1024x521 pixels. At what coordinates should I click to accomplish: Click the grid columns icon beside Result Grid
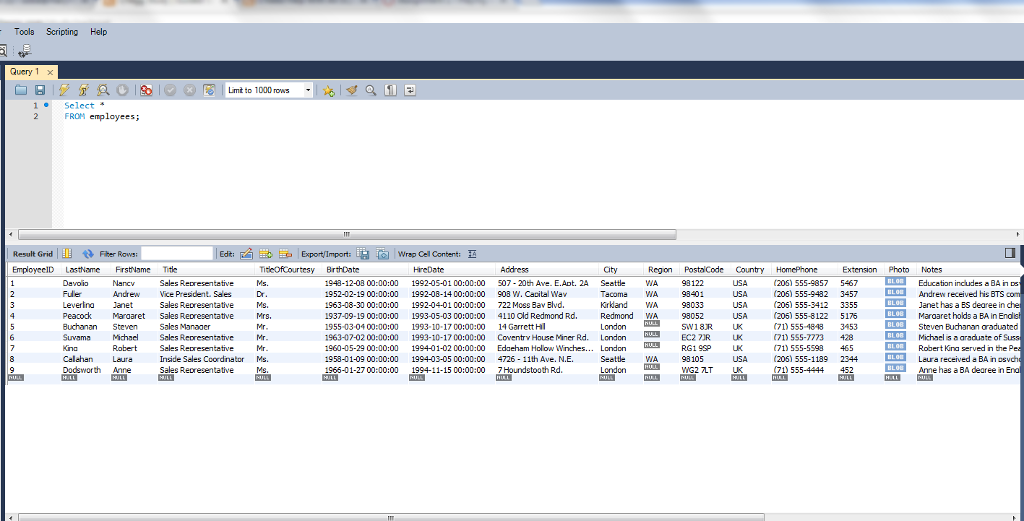[x=67, y=254]
